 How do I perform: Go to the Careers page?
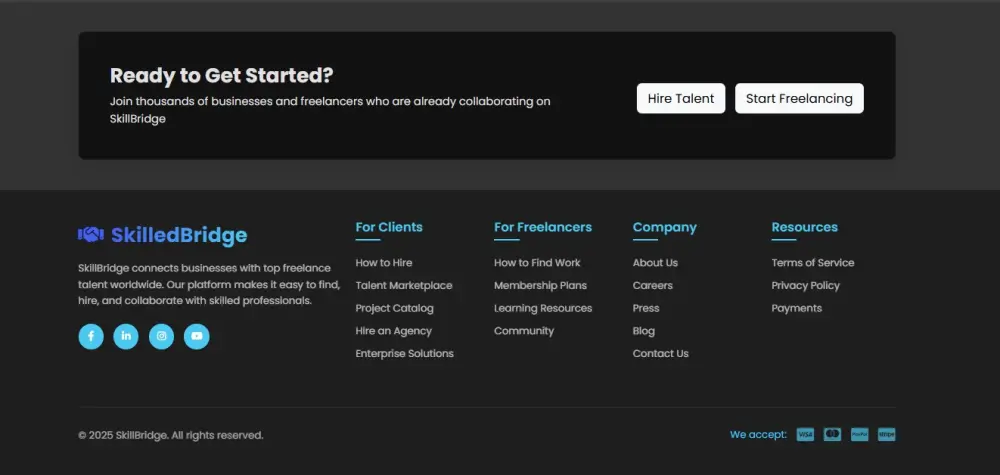653,286
